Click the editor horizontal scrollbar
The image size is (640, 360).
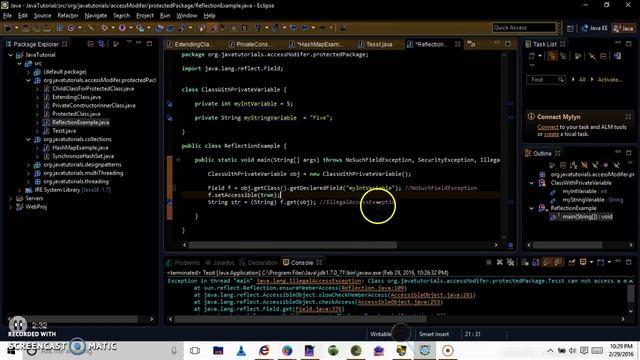[292, 245]
